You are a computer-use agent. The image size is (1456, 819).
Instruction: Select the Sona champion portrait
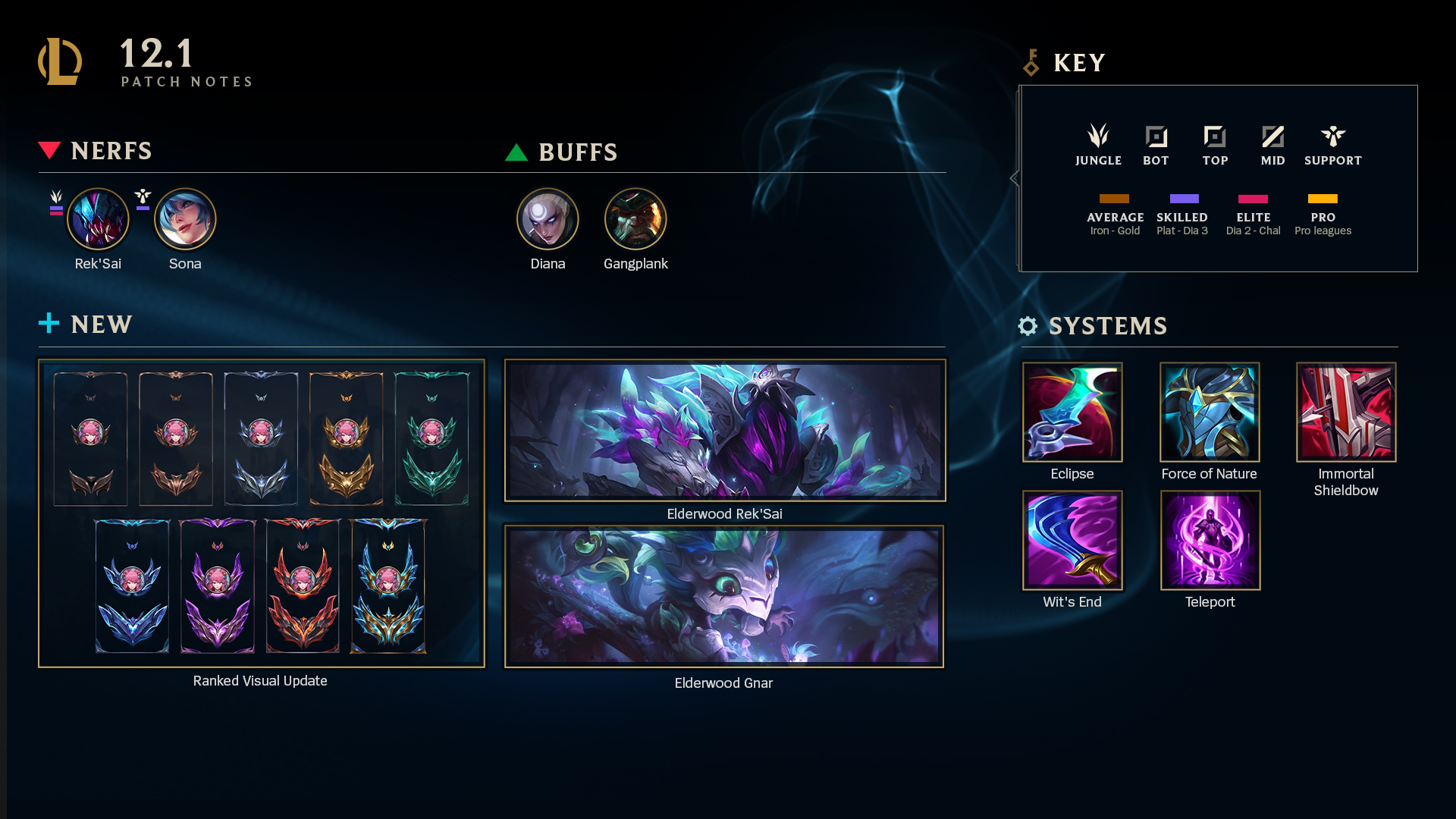click(185, 219)
